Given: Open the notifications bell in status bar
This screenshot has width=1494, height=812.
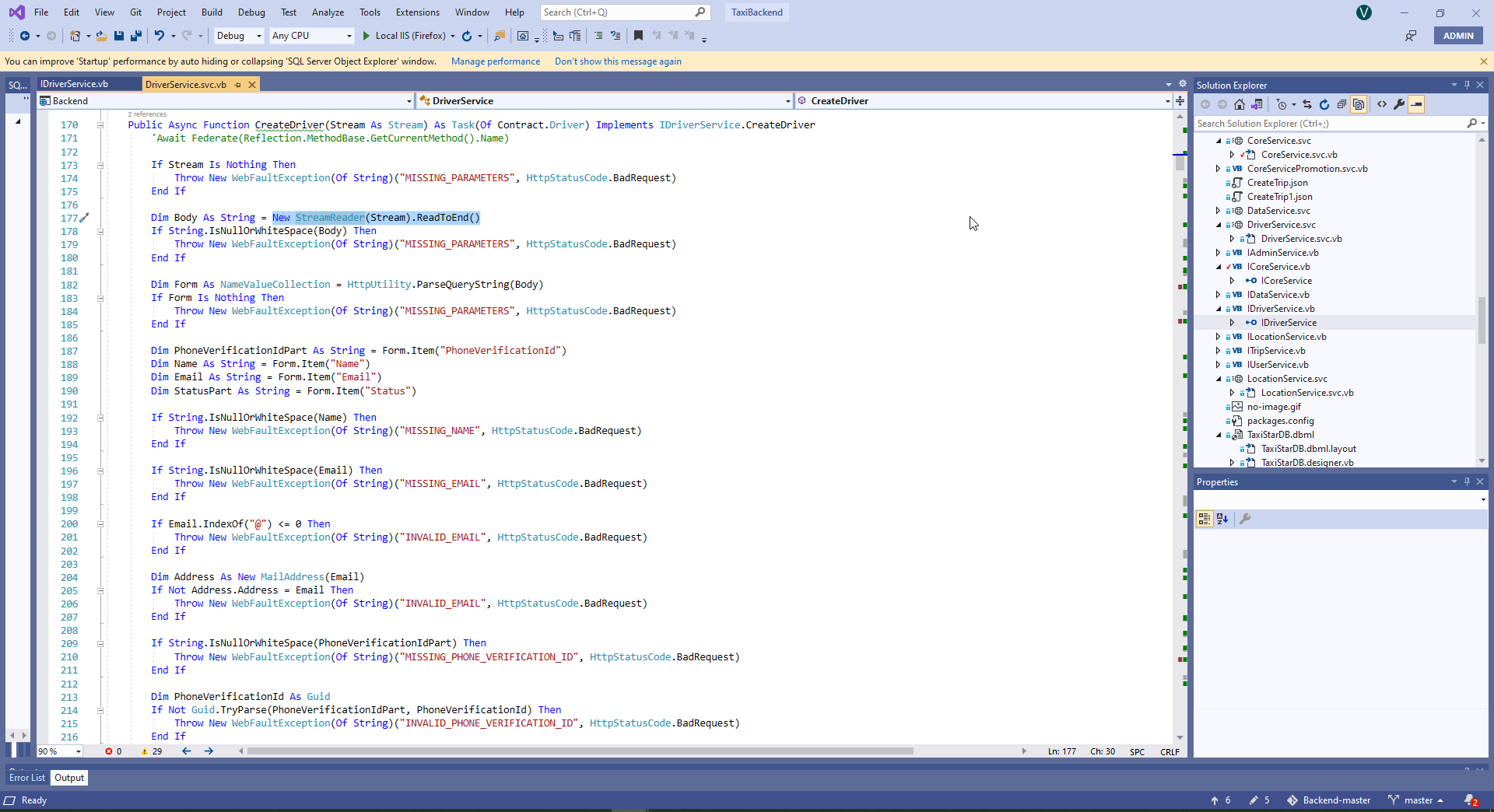Looking at the screenshot, I should pos(1471,800).
